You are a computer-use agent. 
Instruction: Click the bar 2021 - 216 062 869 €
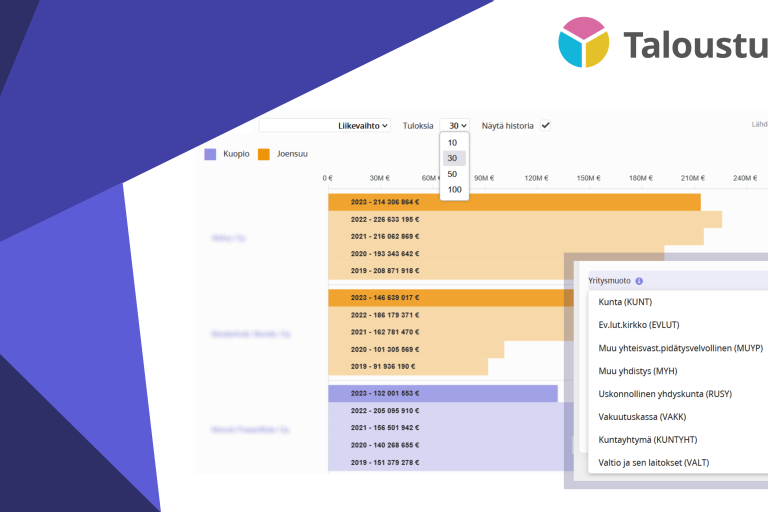(516, 237)
